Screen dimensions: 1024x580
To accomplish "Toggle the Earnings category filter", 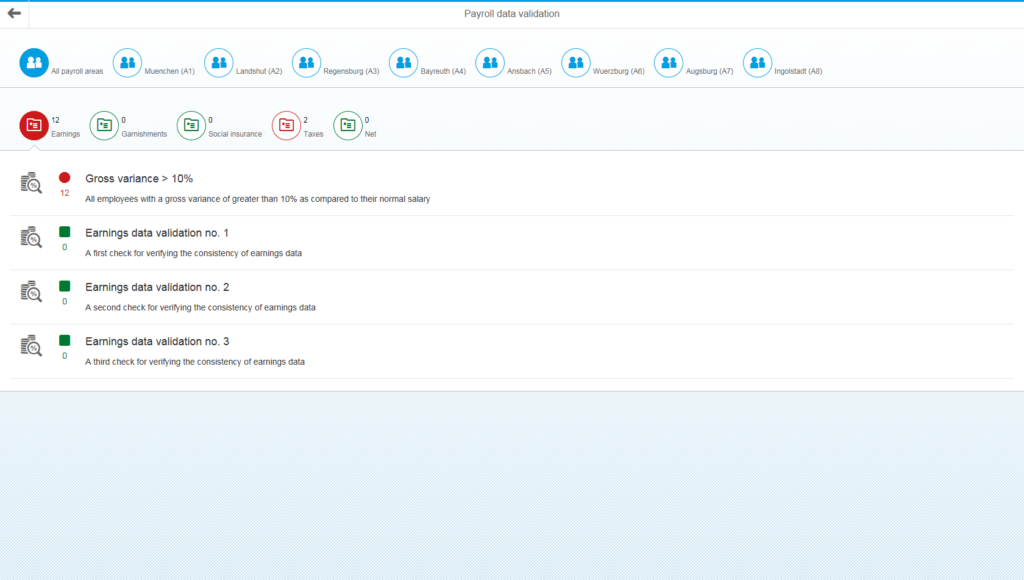I will tap(33, 125).
